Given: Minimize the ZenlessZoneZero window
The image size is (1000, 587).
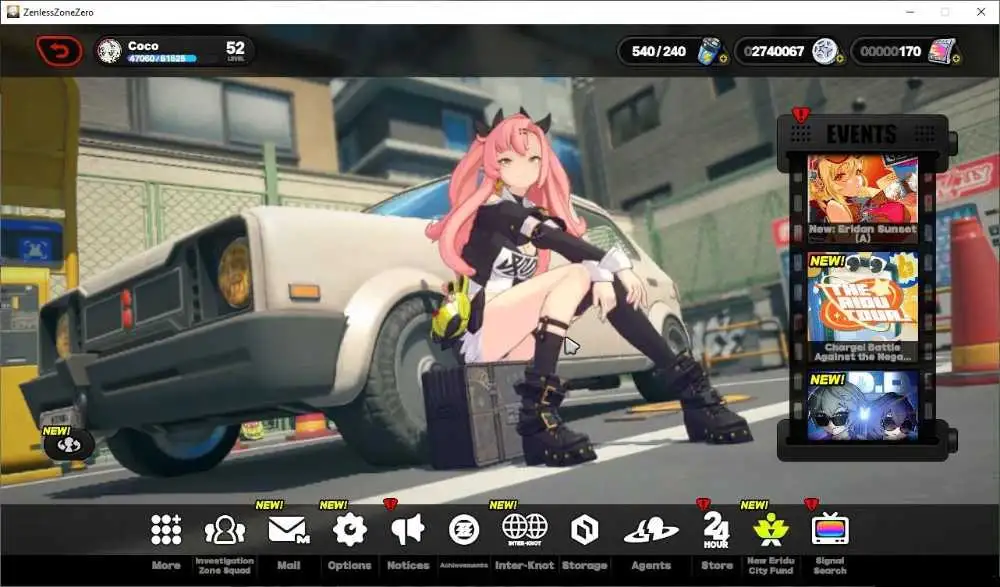Looking at the screenshot, I should point(910,12).
